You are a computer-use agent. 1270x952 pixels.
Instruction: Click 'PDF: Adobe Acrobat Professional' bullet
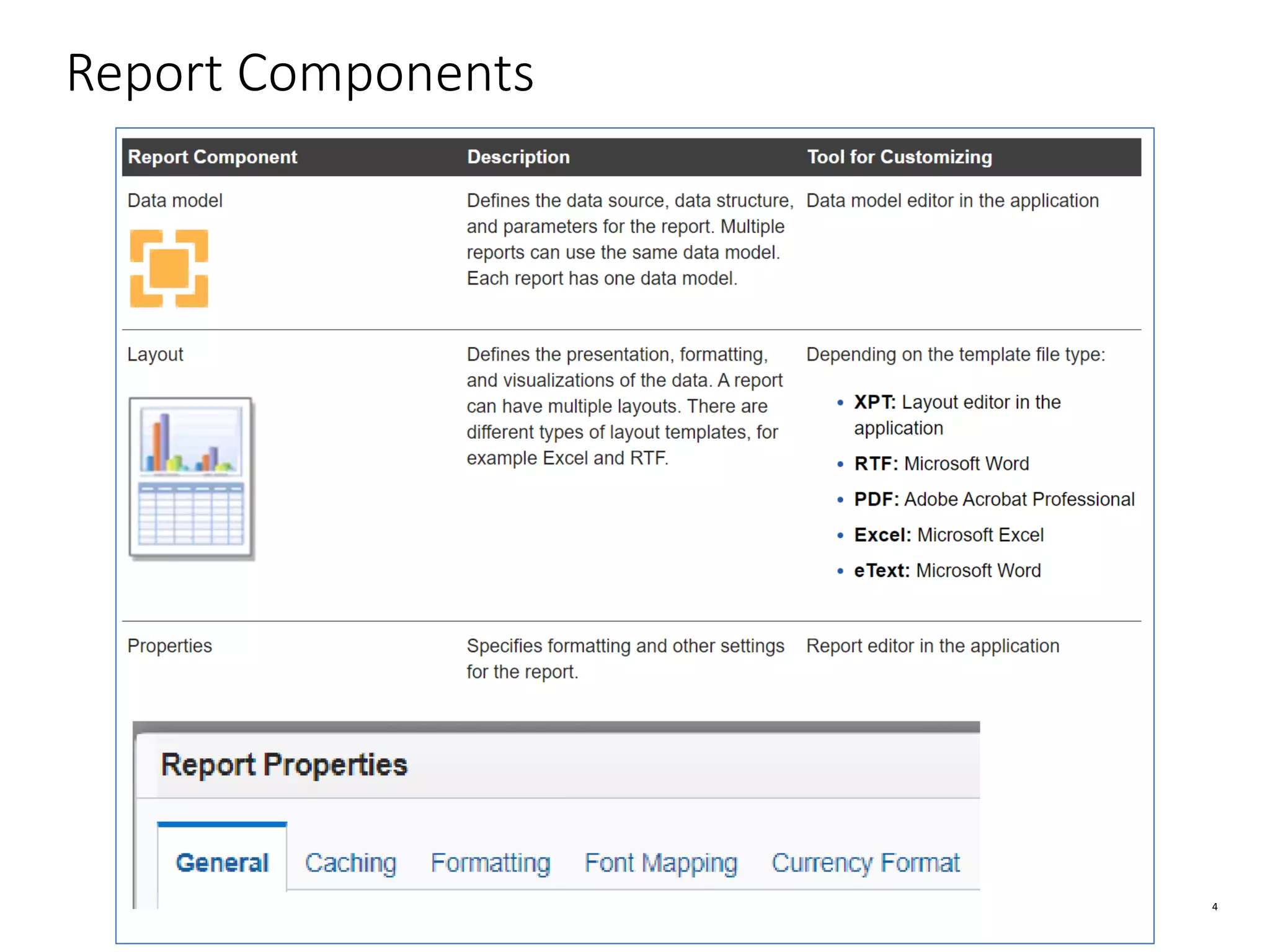[994, 499]
